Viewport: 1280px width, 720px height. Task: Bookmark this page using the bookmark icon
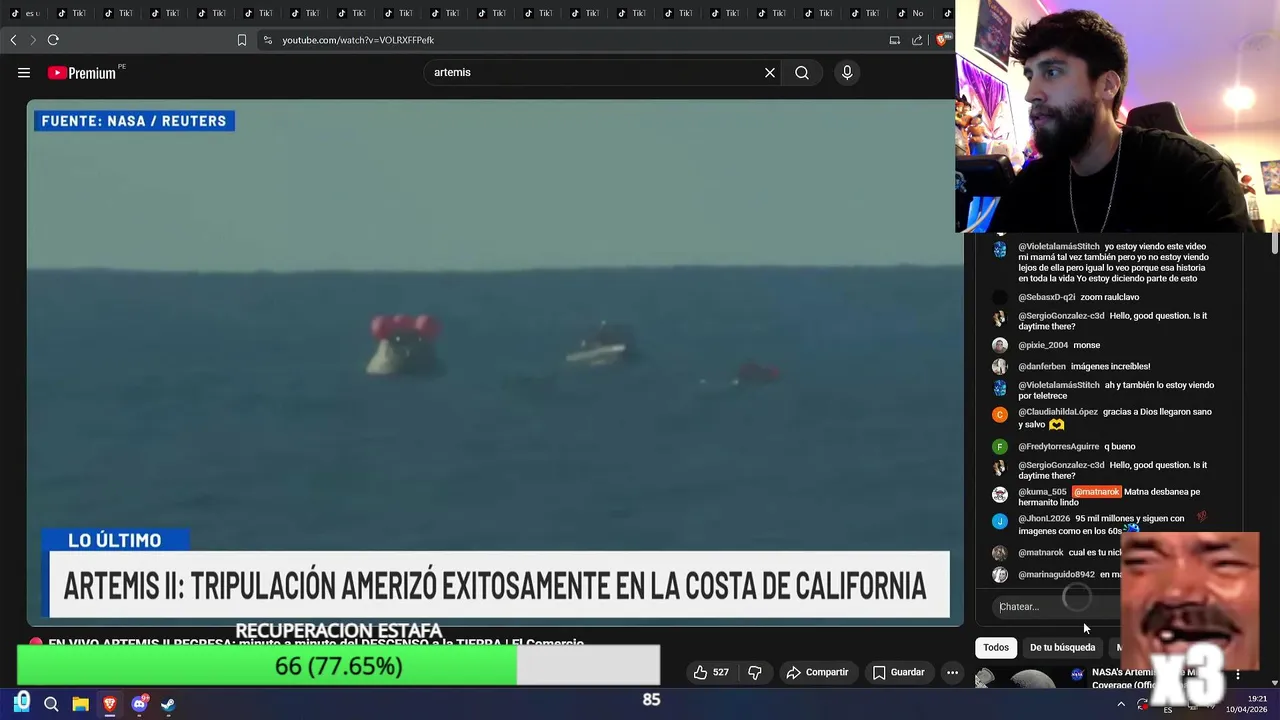coord(242,40)
